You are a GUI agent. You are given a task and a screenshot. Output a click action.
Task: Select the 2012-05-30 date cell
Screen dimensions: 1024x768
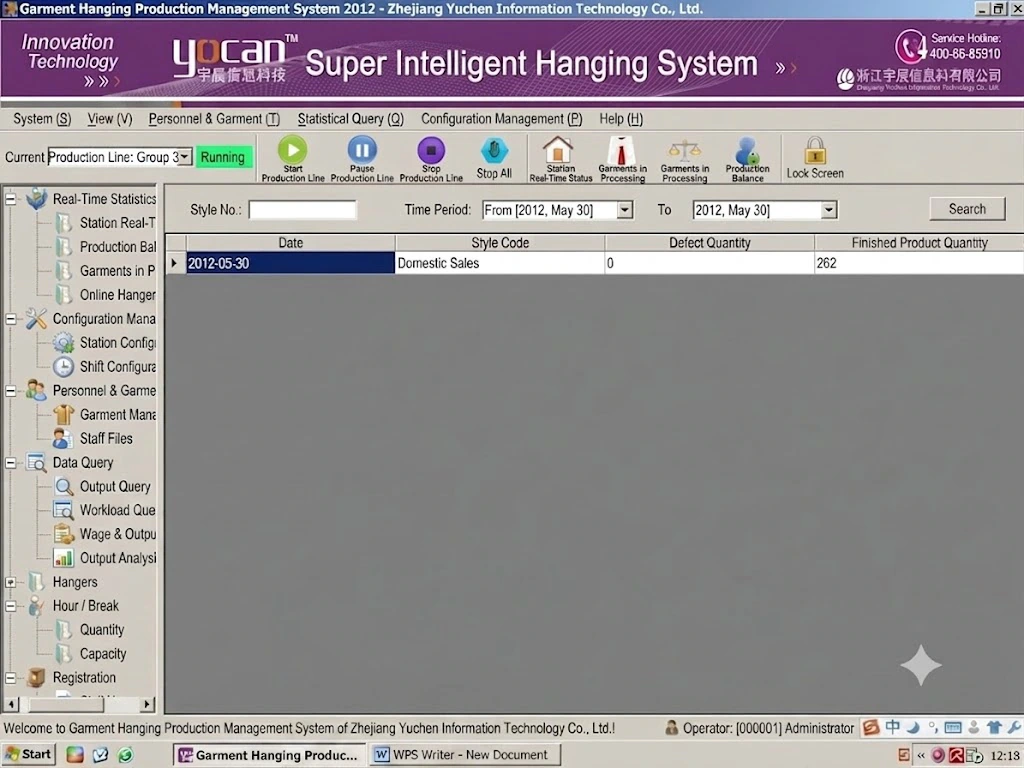(291, 263)
